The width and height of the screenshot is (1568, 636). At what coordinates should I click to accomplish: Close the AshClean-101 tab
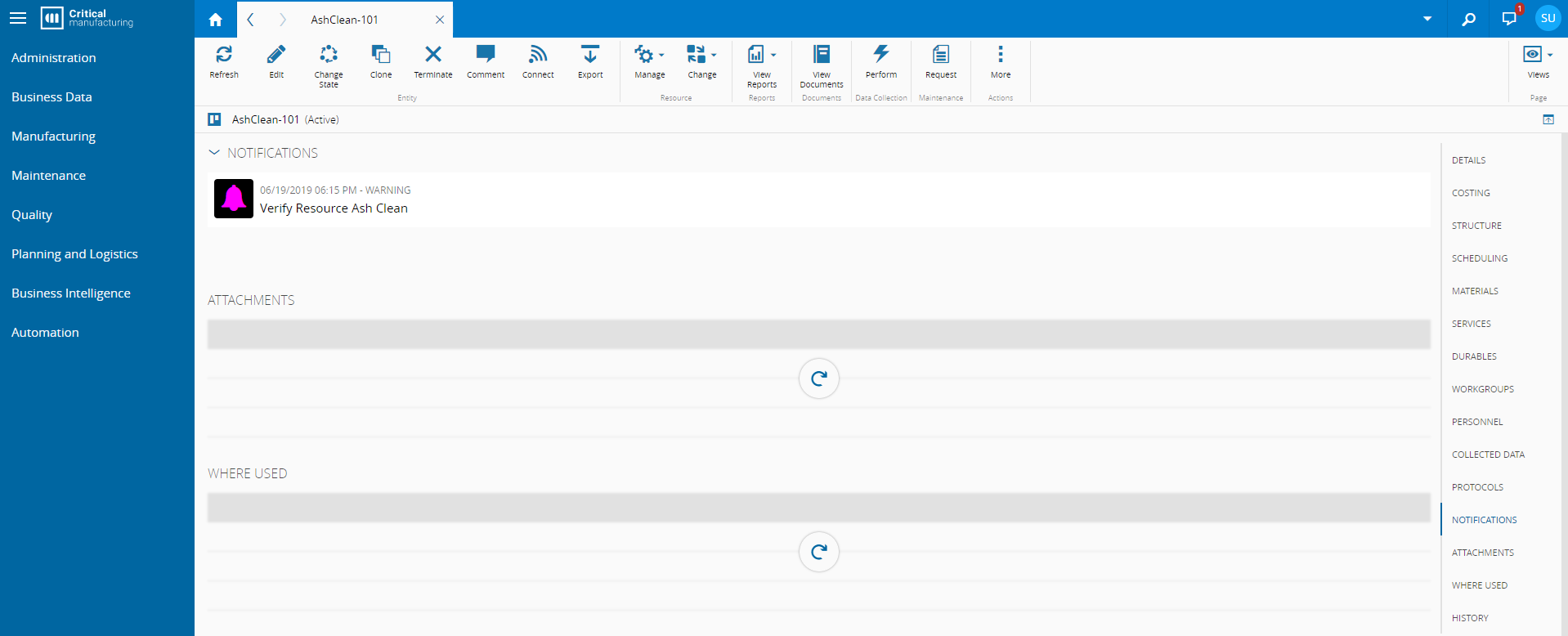pyautogui.click(x=440, y=20)
